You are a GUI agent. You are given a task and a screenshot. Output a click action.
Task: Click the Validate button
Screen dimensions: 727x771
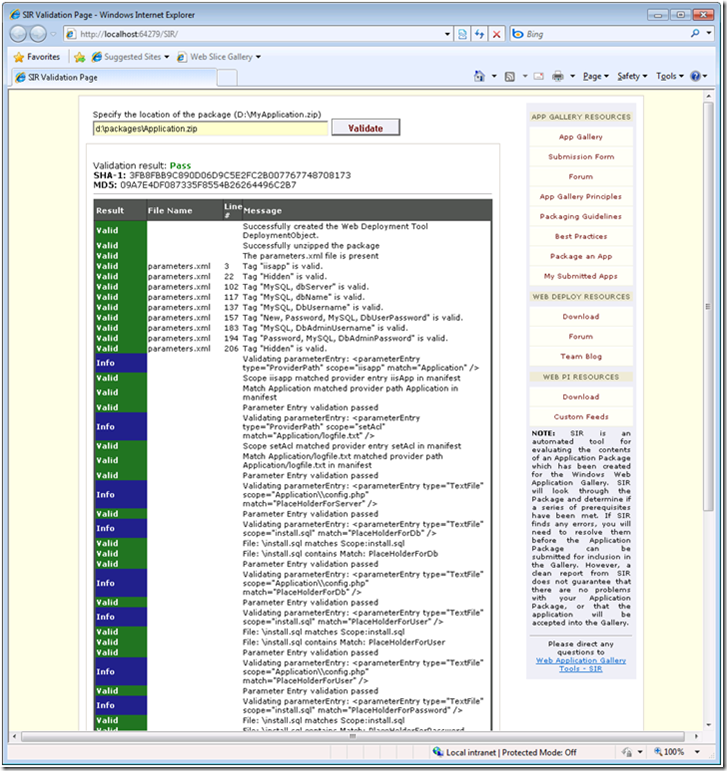point(365,128)
